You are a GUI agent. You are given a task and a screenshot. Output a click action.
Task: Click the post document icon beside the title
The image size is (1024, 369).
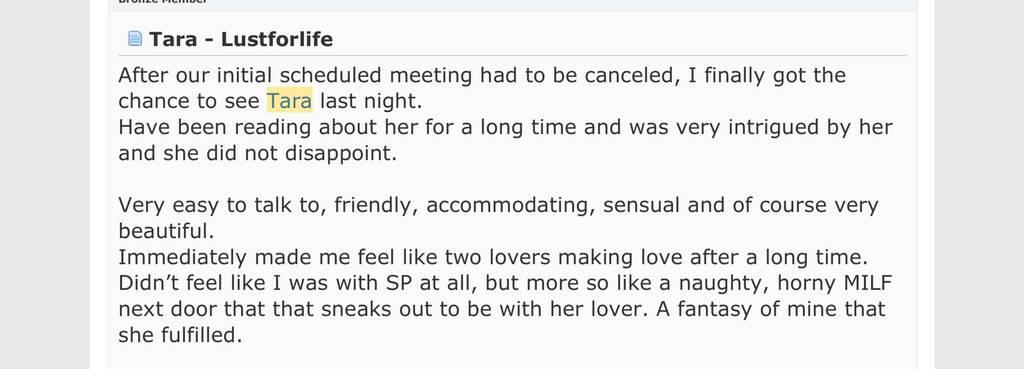(135, 39)
